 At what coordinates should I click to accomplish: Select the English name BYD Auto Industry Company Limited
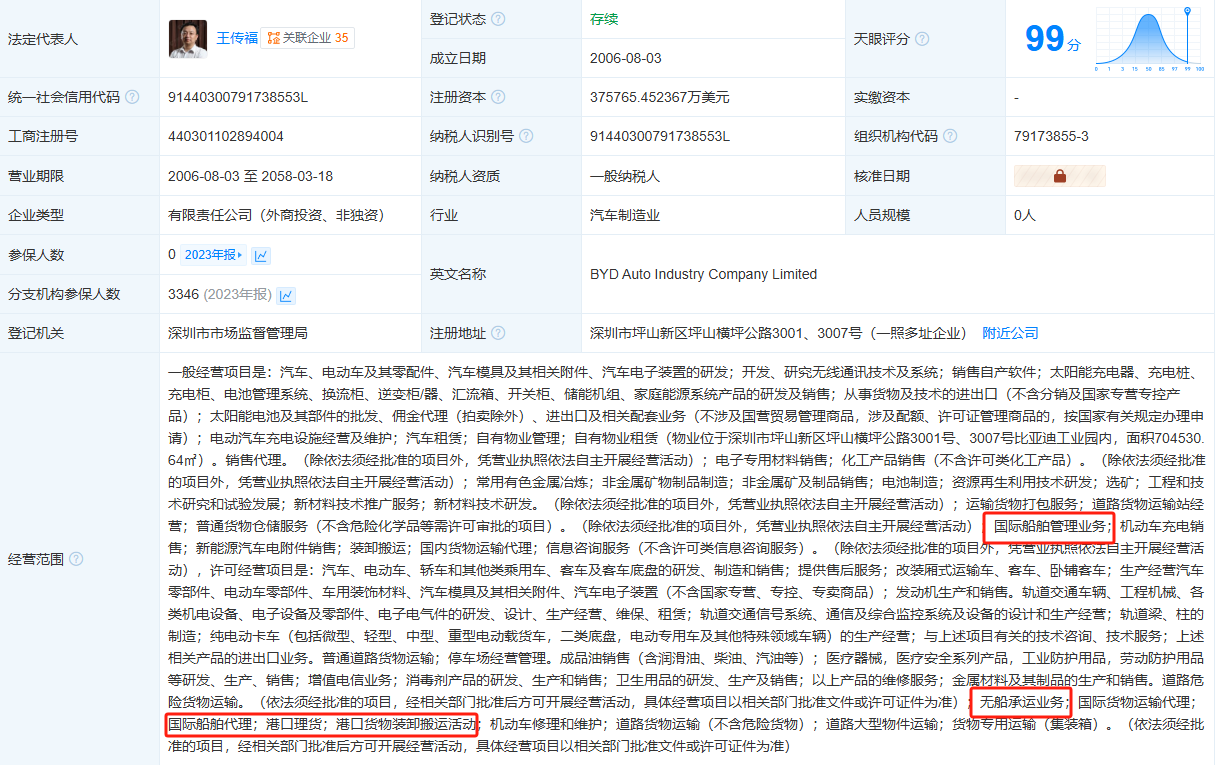tap(704, 274)
